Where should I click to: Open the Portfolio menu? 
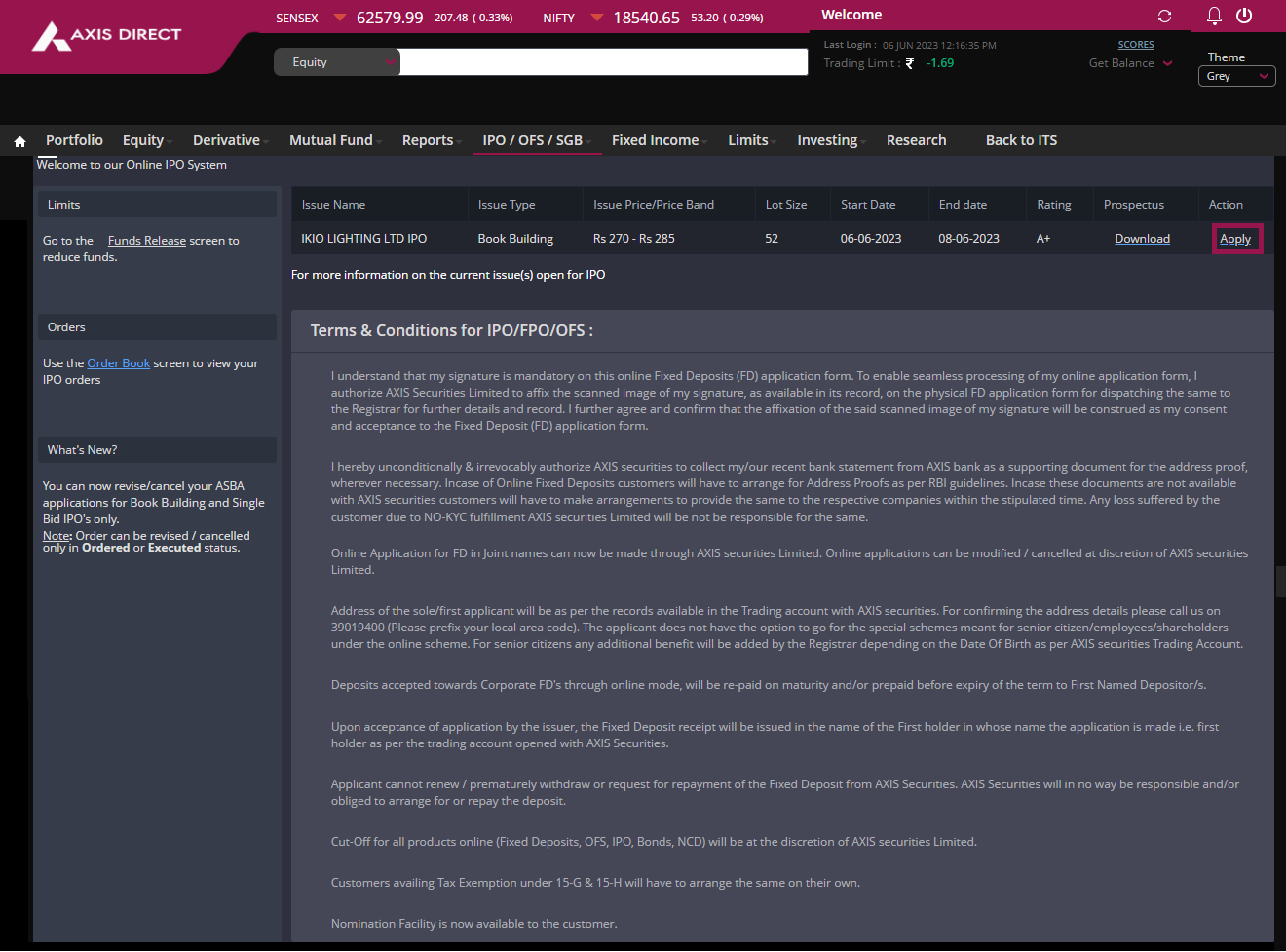(74, 140)
